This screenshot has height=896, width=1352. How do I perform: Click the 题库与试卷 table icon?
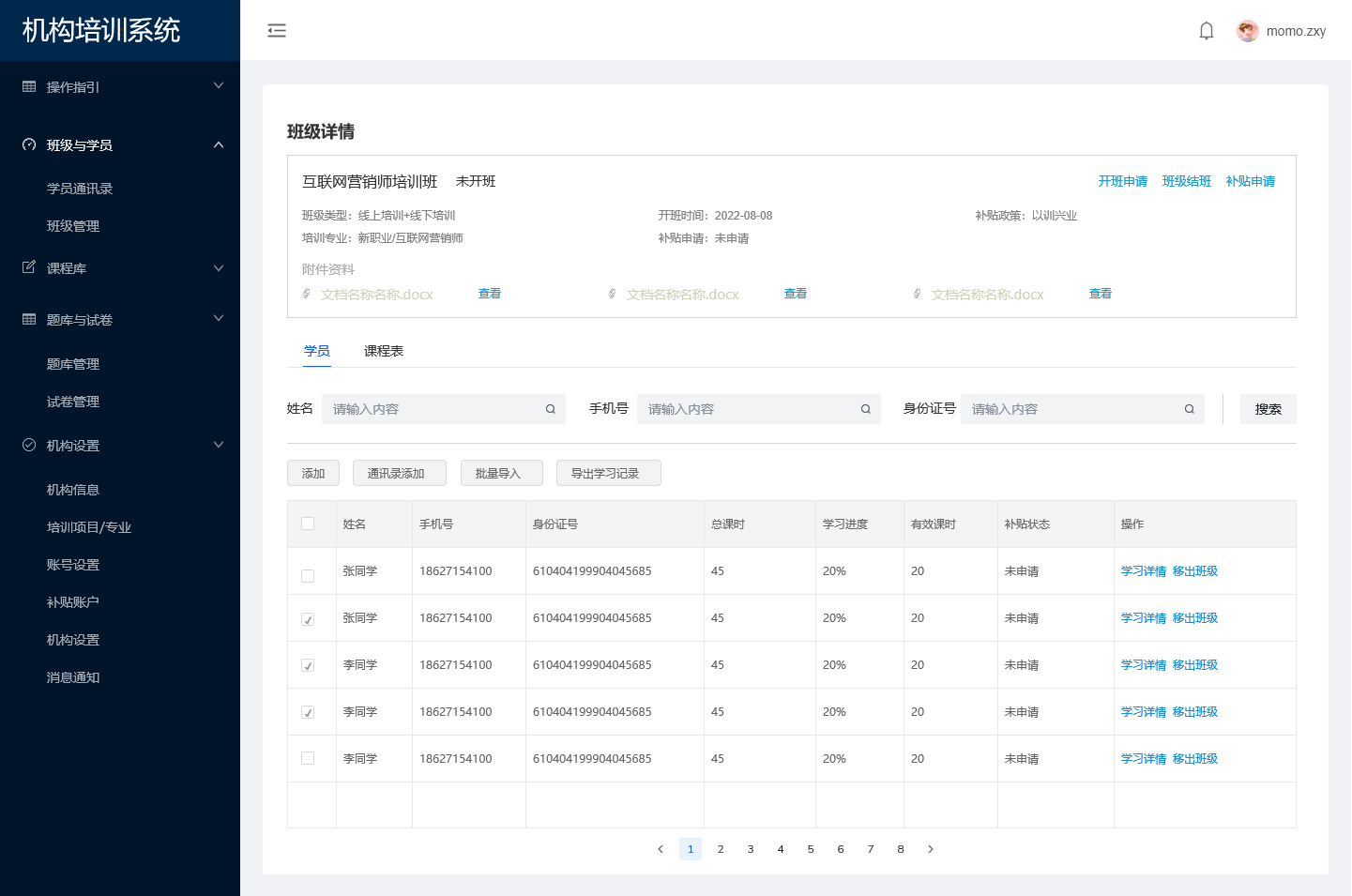pyautogui.click(x=29, y=319)
